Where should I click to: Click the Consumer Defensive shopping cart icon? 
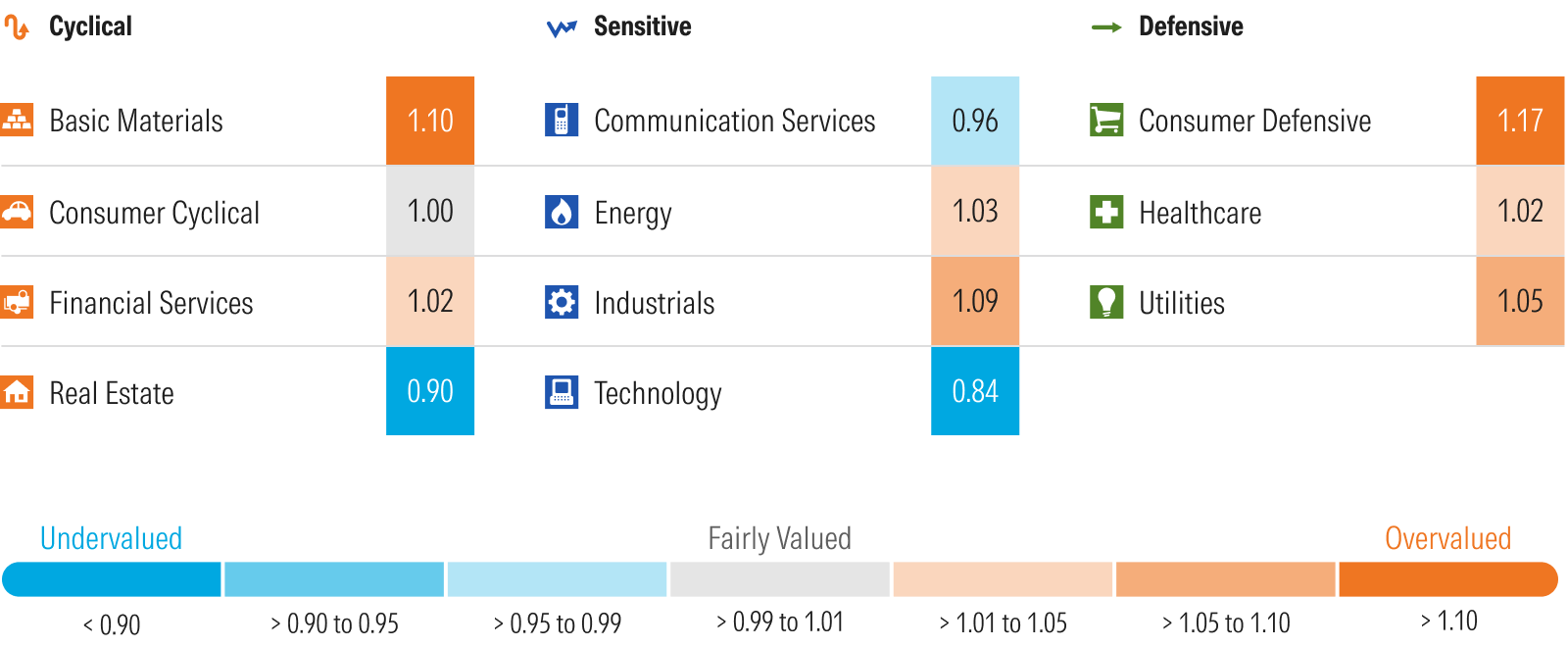(1106, 120)
